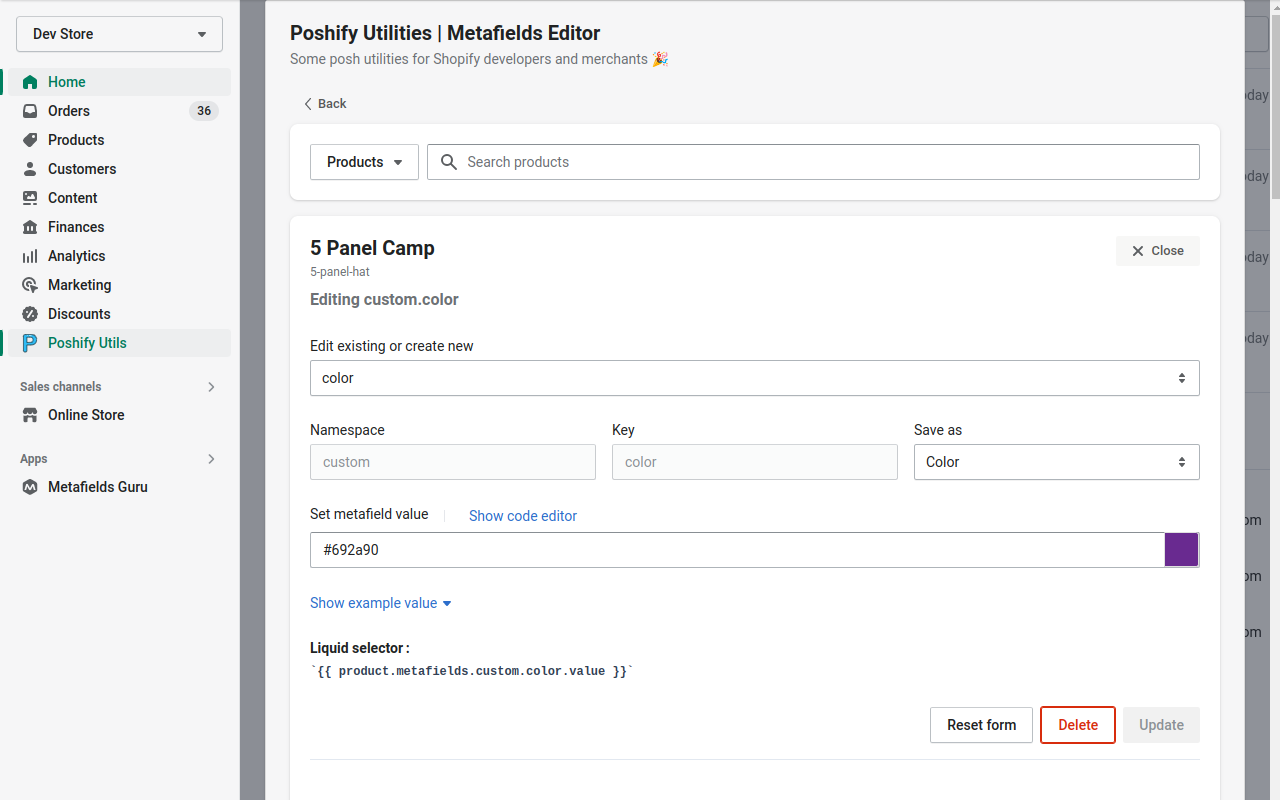Image resolution: width=1280 pixels, height=800 pixels.
Task: Go to Customers in the sidebar
Action: (119, 169)
